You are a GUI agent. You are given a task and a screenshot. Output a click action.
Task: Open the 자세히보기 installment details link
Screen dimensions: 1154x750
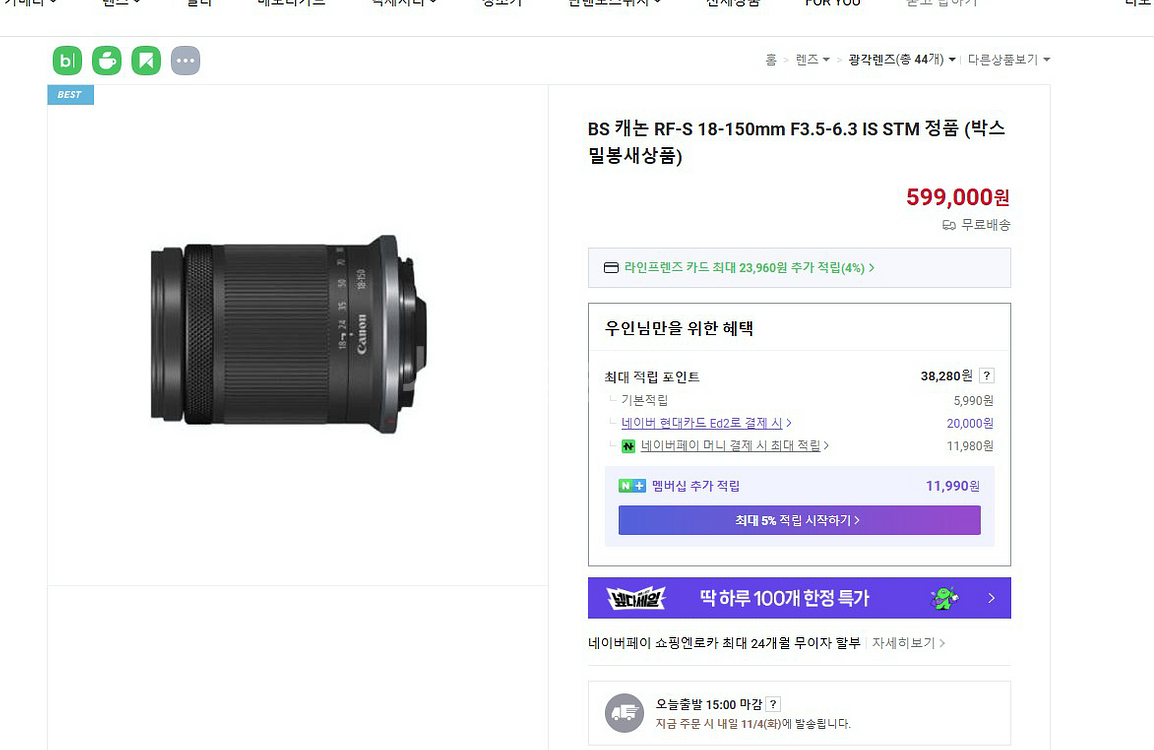pos(901,643)
